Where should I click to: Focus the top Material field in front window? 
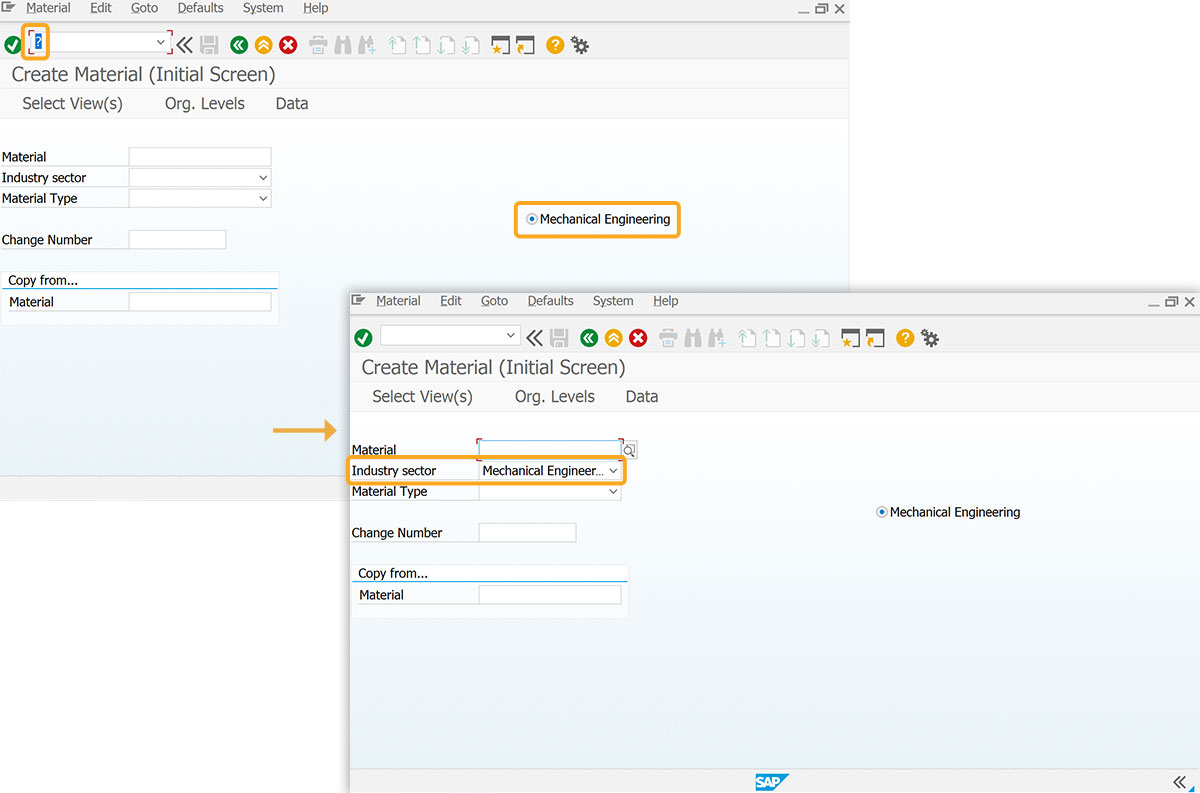550,450
